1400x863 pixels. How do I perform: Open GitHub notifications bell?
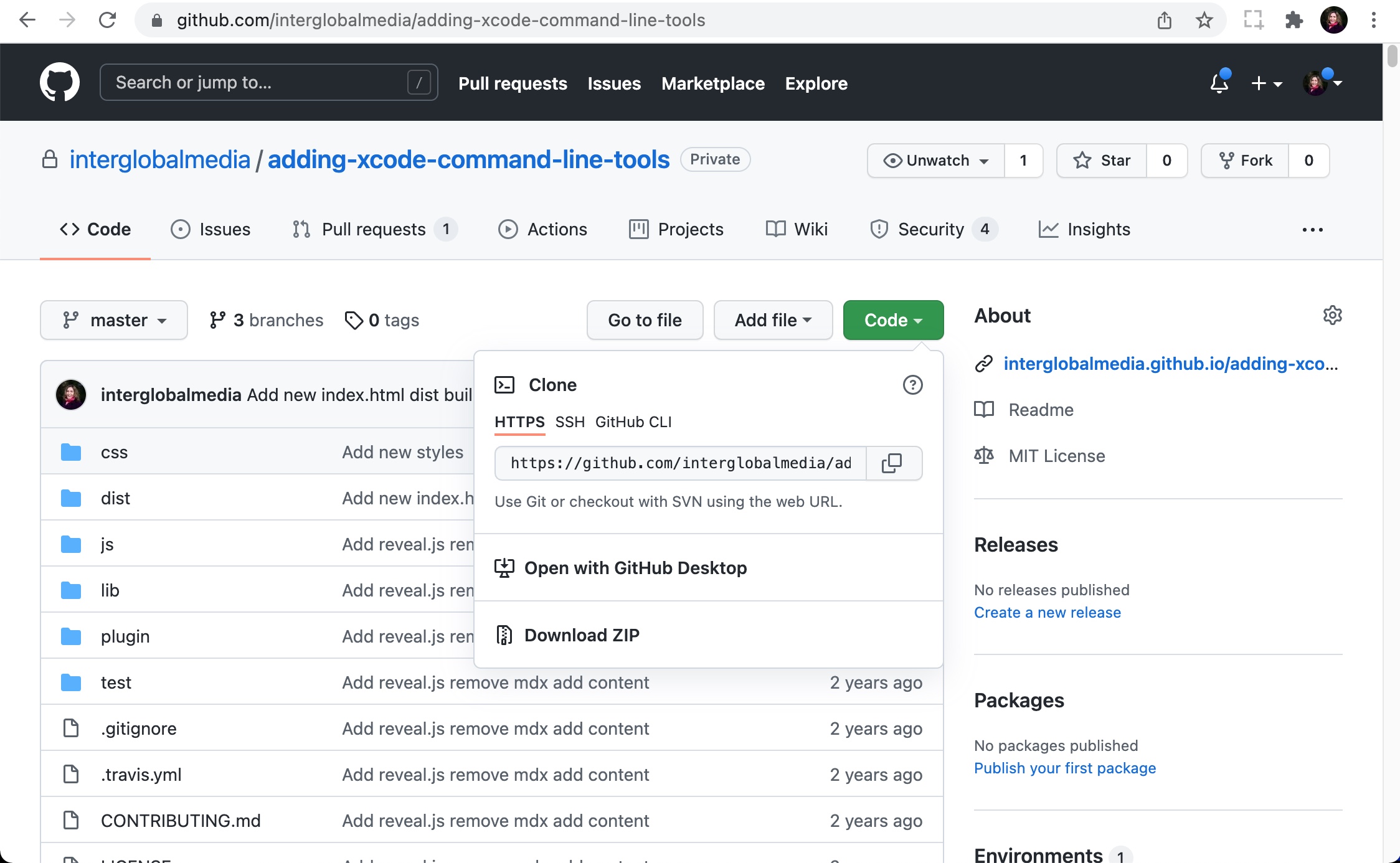pyautogui.click(x=1219, y=83)
